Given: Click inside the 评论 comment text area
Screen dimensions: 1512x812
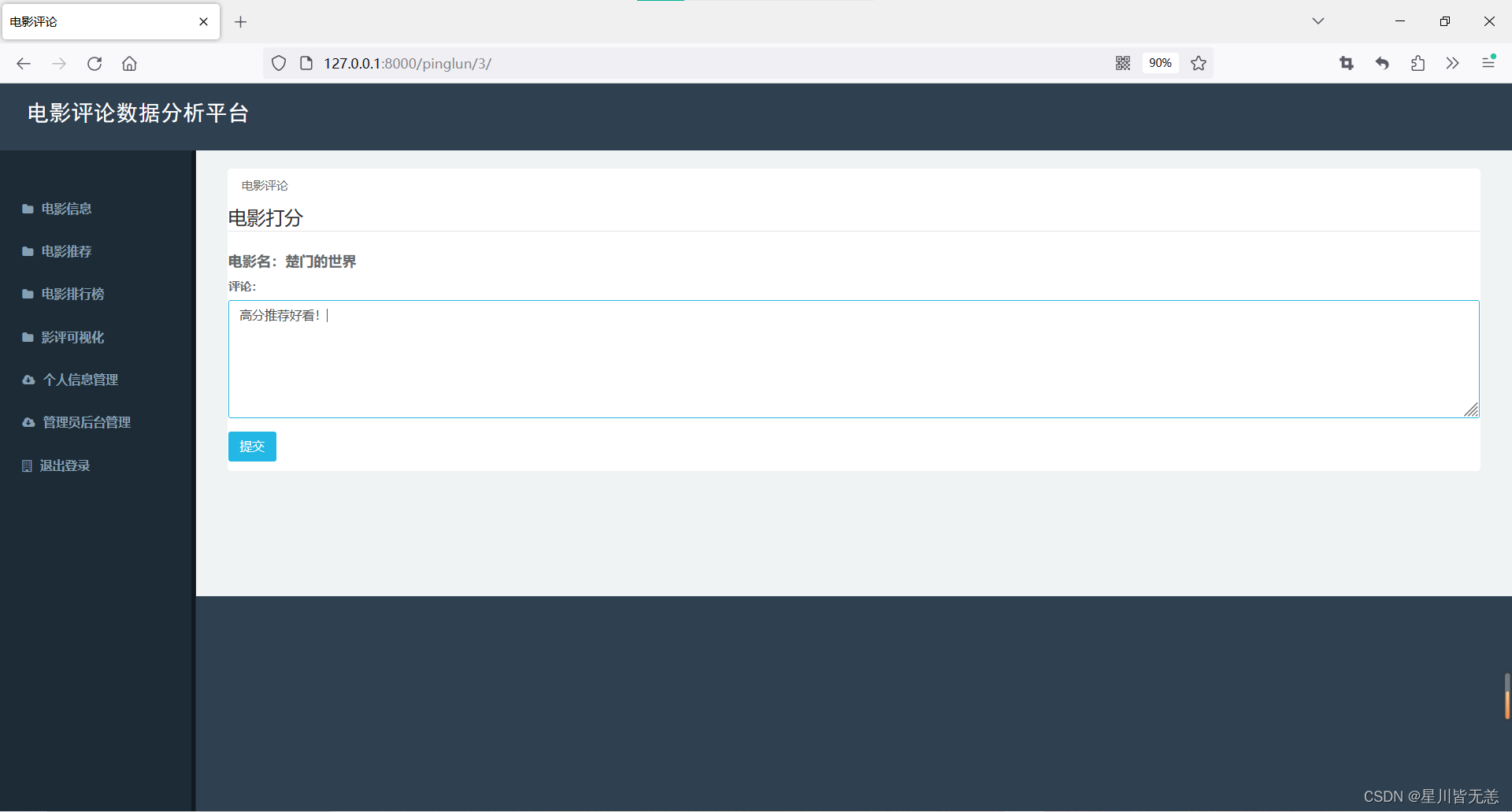Looking at the screenshot, I should 854,359.
